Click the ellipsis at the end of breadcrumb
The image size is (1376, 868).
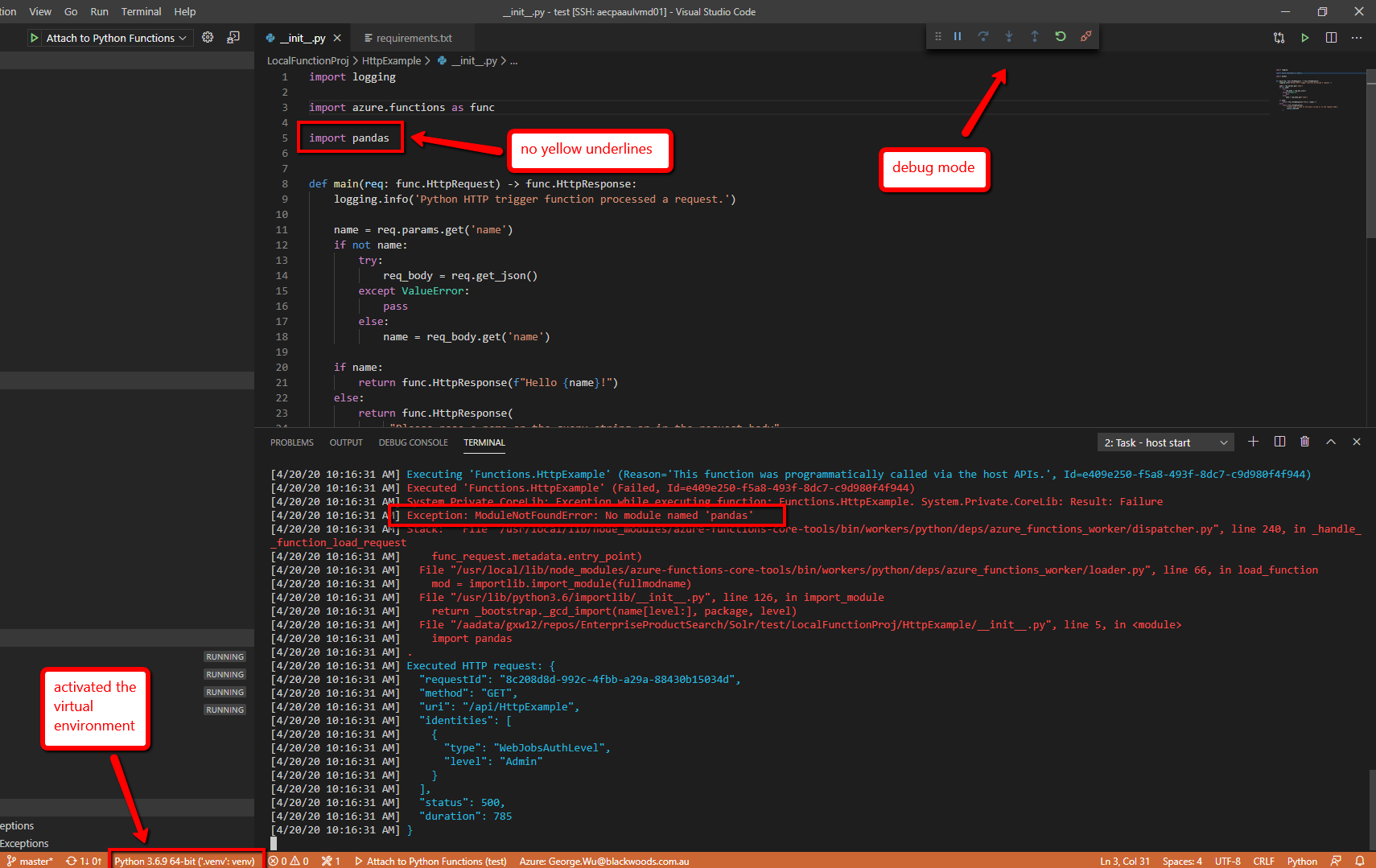pyautogui.click(x=513, y=61)
